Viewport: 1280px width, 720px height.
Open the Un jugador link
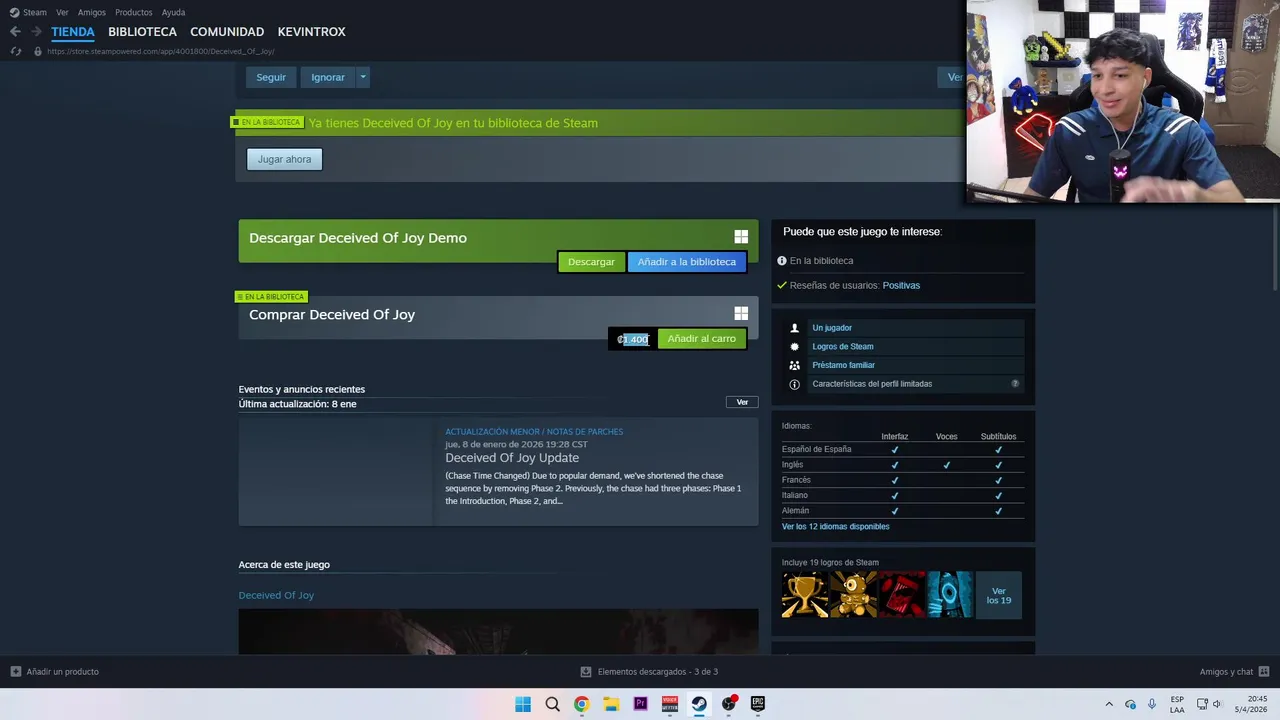pyautogui.click(x=832, y=328)
